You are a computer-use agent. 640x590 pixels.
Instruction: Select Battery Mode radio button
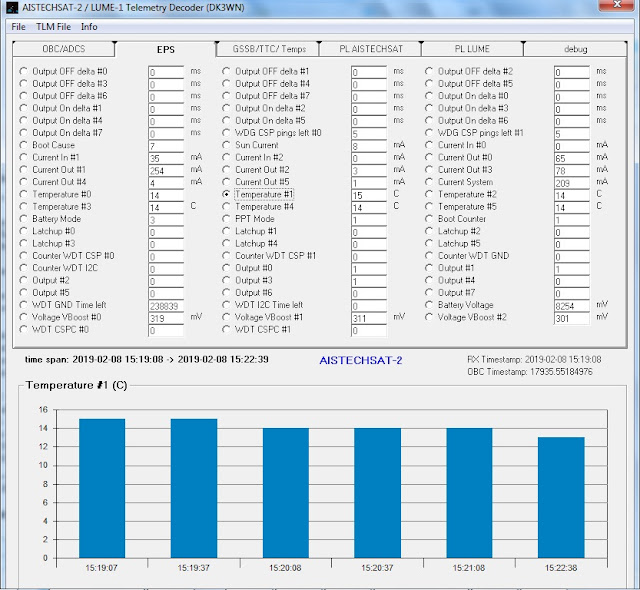click(x=24, y=219)
